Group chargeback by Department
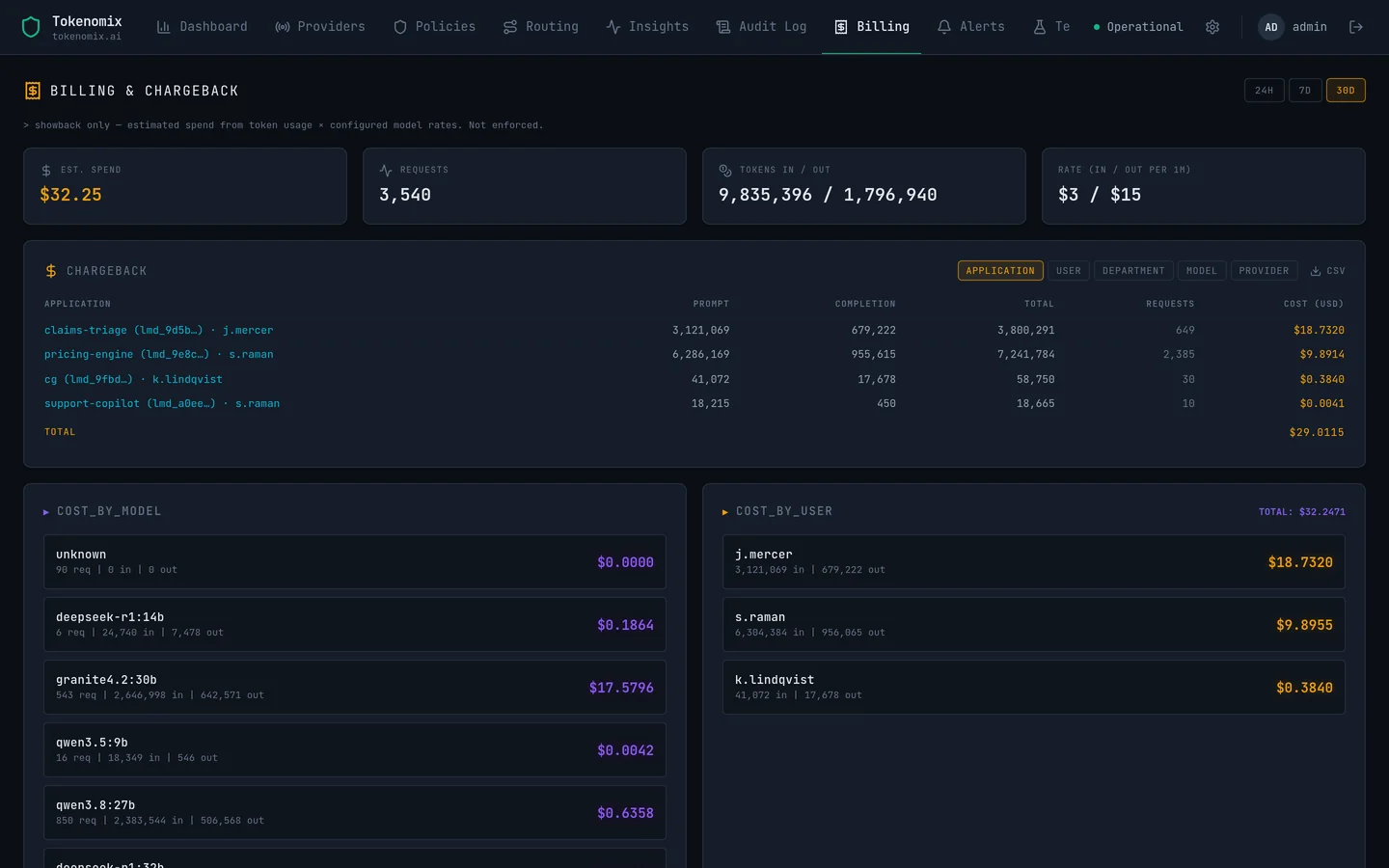1389x868 pixels. [1133, 271]
